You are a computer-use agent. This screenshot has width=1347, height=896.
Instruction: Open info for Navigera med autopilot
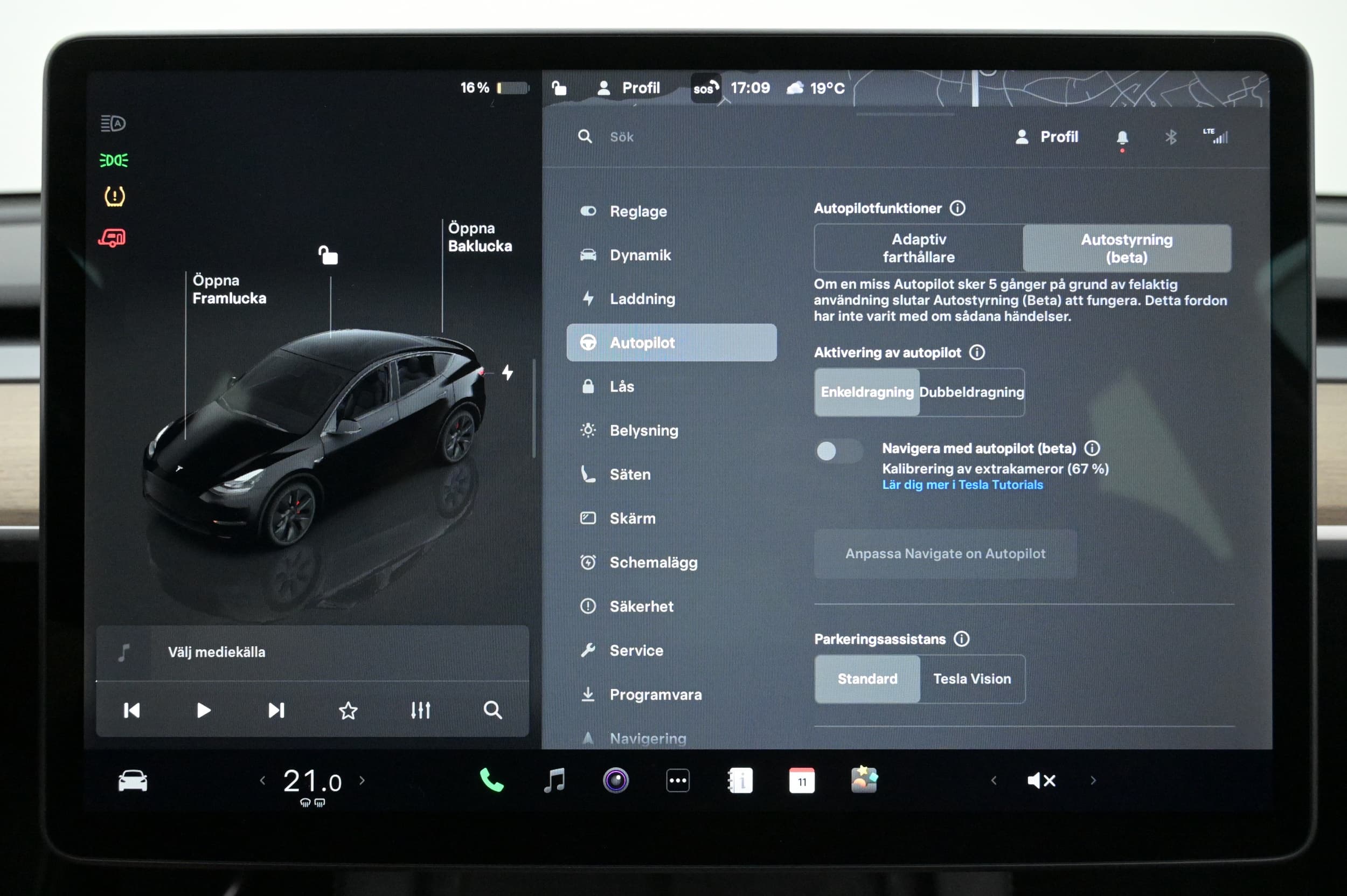[1092, 448]
